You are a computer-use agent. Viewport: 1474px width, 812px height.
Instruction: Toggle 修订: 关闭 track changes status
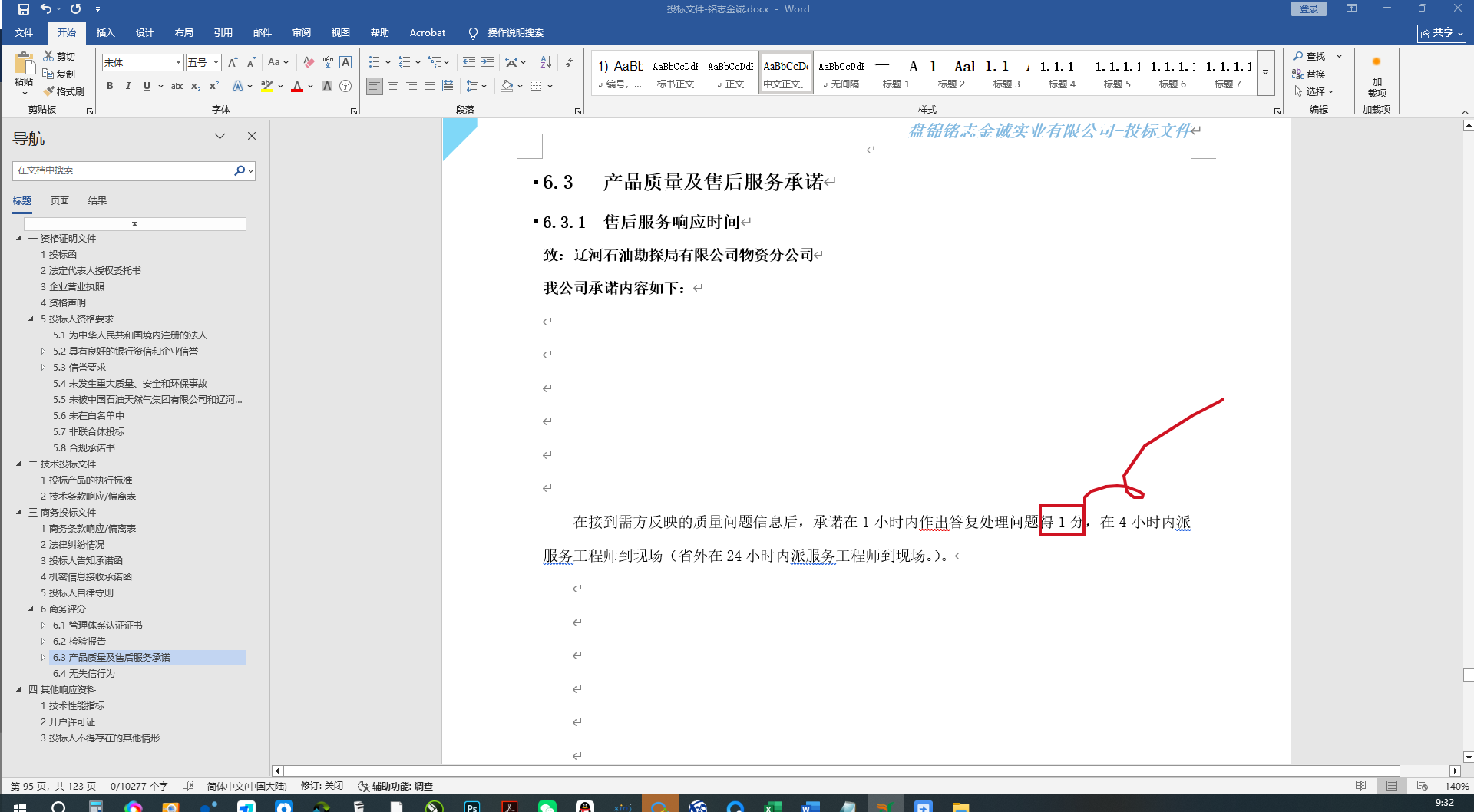(x=322, y=786)
